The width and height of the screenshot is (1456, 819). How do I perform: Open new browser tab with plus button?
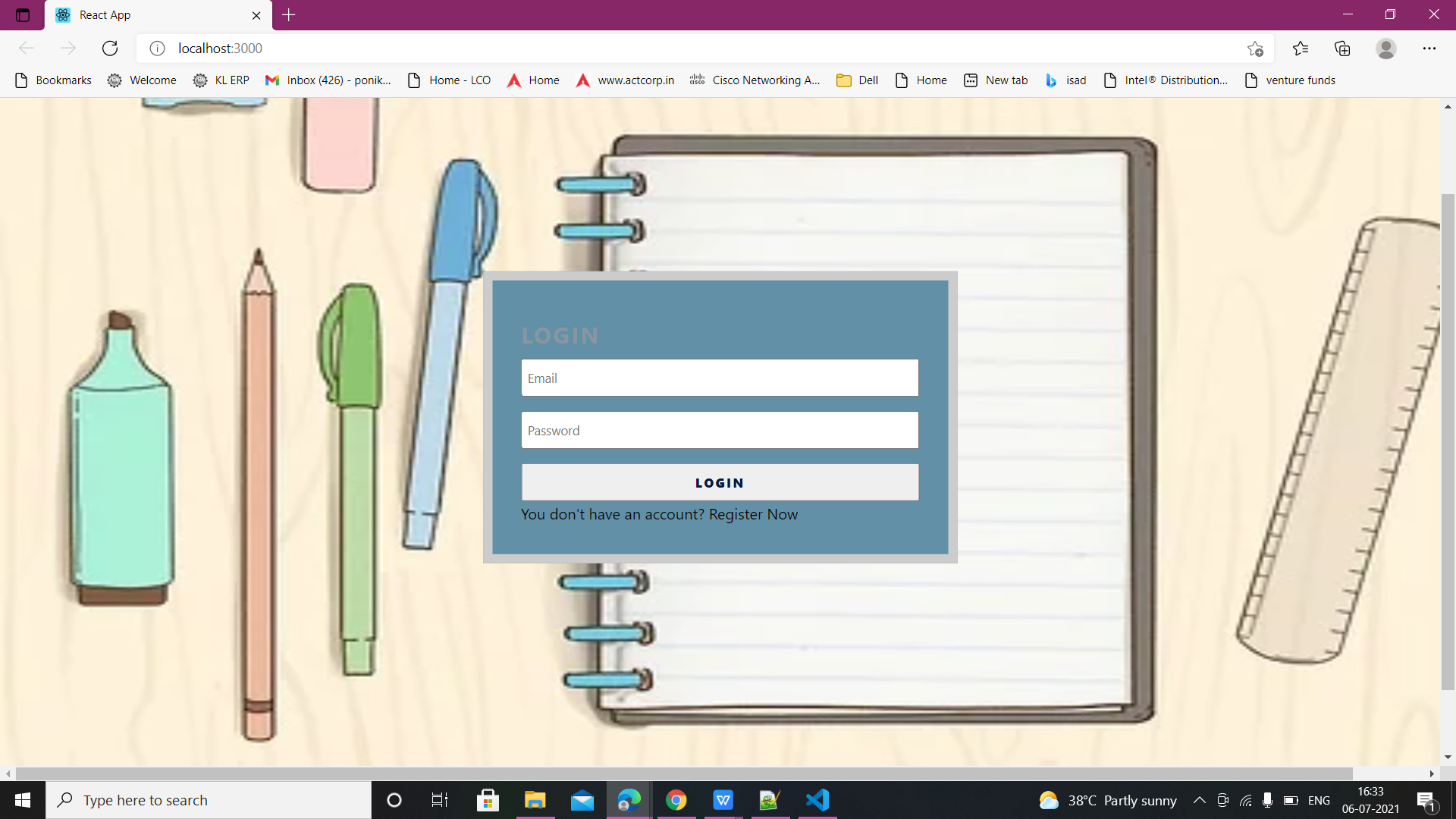tap(289, 14)
